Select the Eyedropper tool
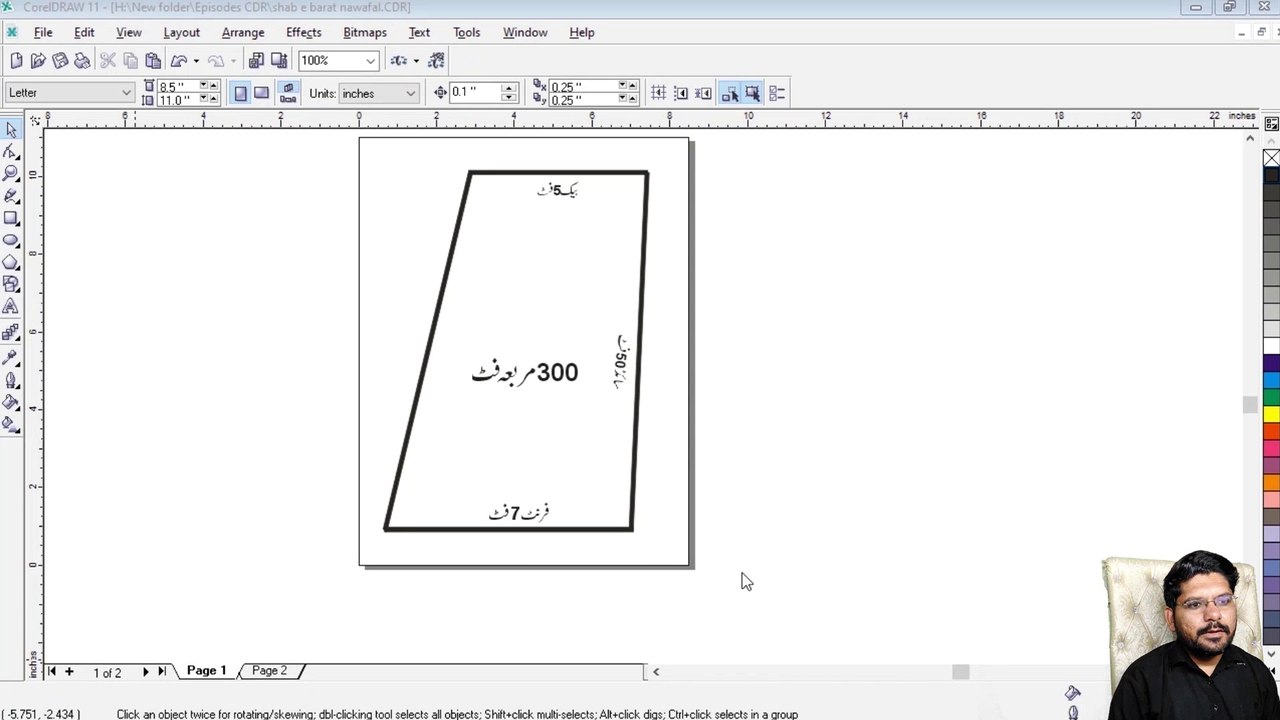Viewport: 1280px width, 720px height. coord(11,357)
